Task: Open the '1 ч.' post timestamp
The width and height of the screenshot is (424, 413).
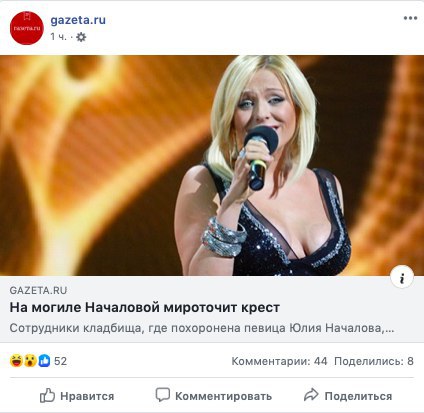Action: [58, 37]
